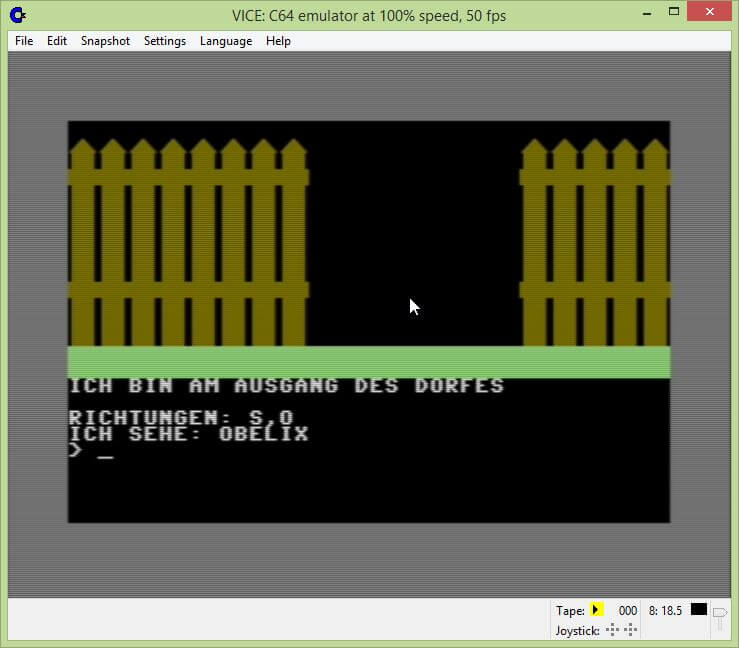
Task: Open the Settings menu
Action: (164, 41)
